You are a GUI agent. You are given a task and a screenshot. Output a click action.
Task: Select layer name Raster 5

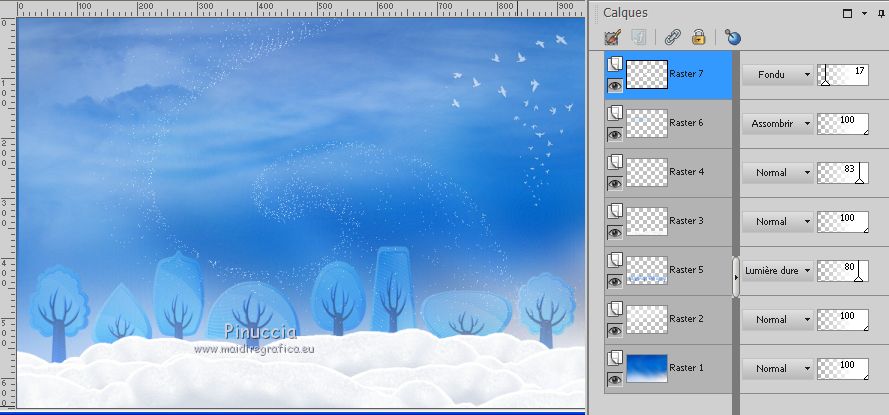tap(686, 269)
